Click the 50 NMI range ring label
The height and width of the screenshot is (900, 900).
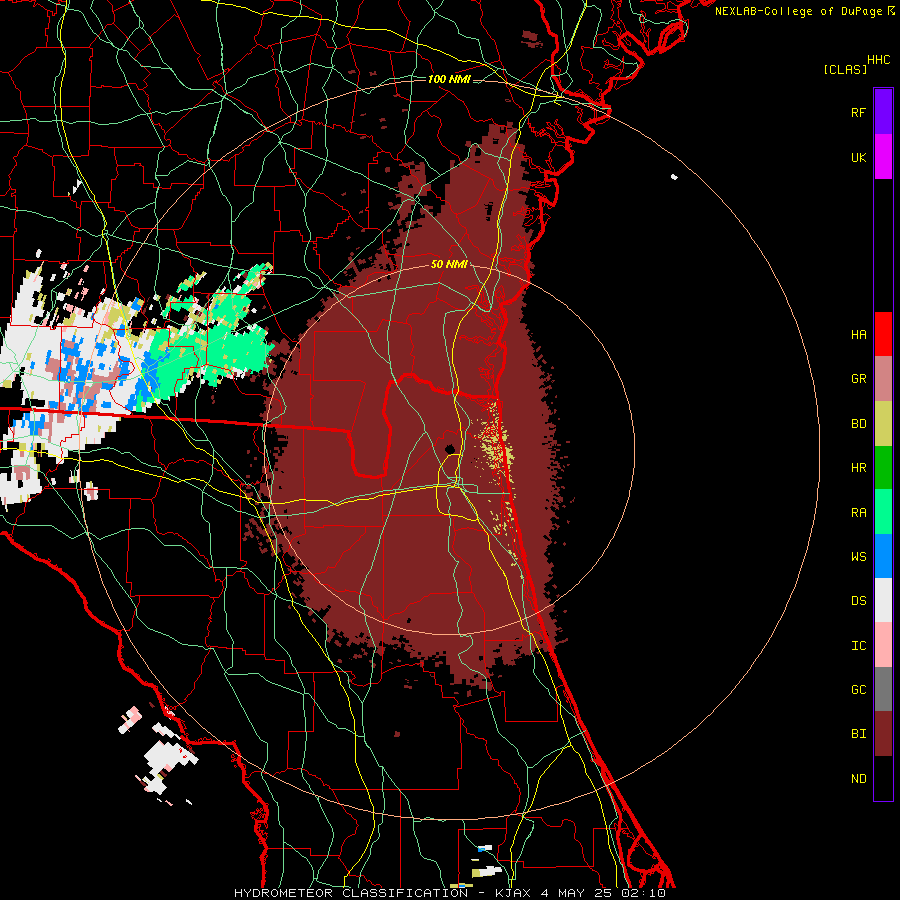[449, 265]
